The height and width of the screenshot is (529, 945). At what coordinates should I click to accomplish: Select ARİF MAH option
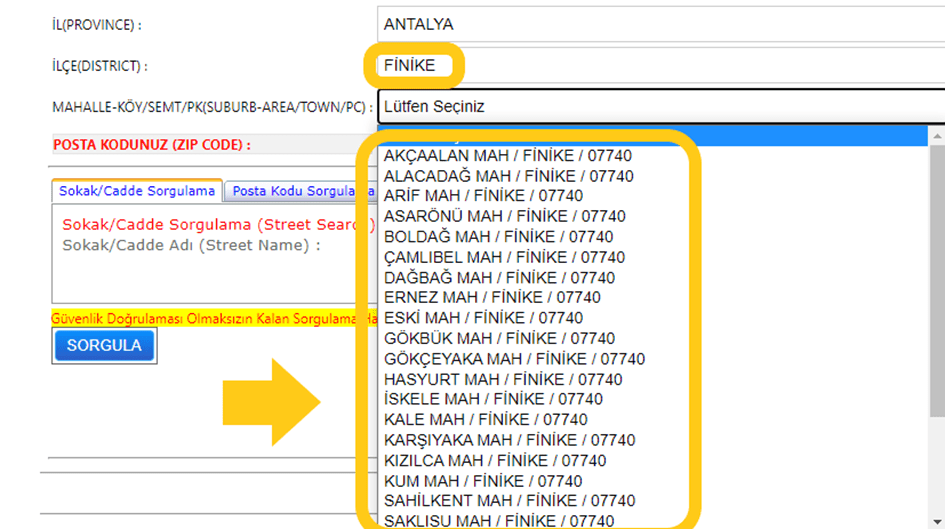click(x=483, y=196)
